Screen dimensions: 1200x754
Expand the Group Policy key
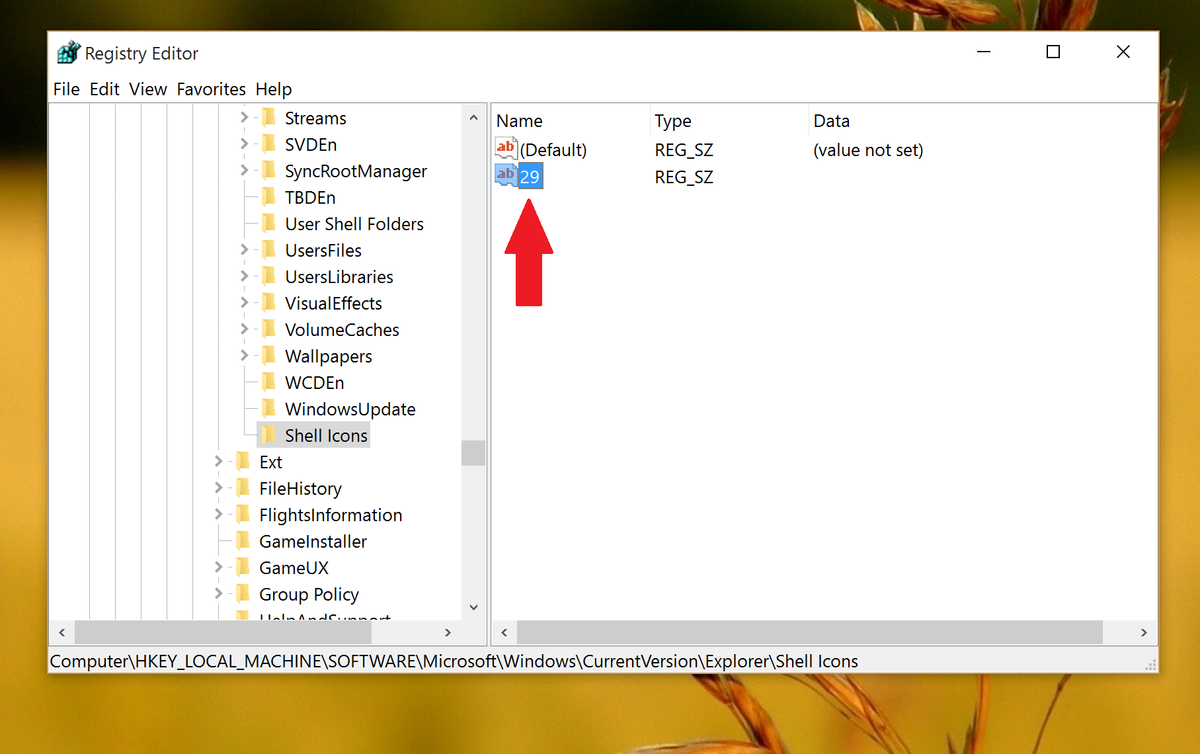pyautogui.click(x=218, y=595)
